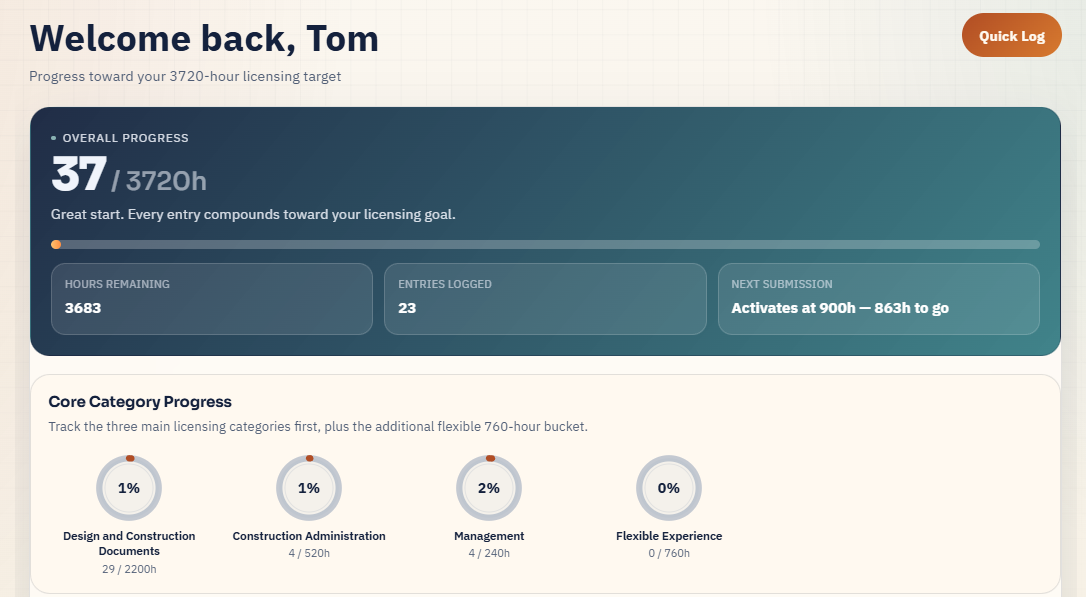Image resolution: width=1086 pixels, height=597 pixels.
Task: Select the Hours Remaining card
Action: click(x=212, y=298)
